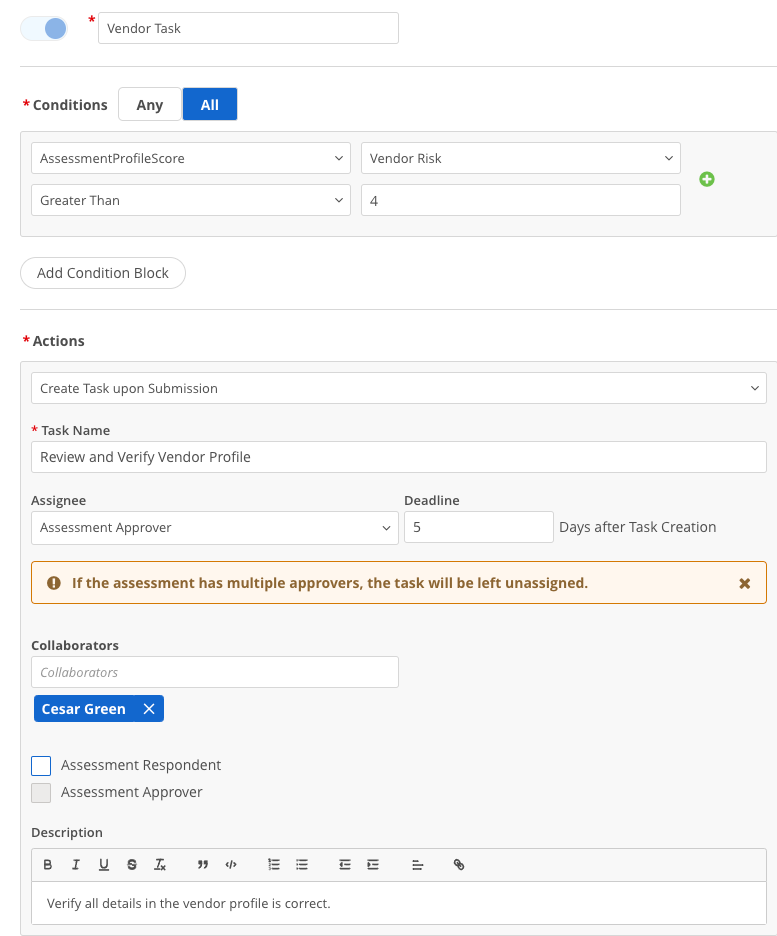Click the Add Condition Block button
Screen dimensions: 777x936
102,272
